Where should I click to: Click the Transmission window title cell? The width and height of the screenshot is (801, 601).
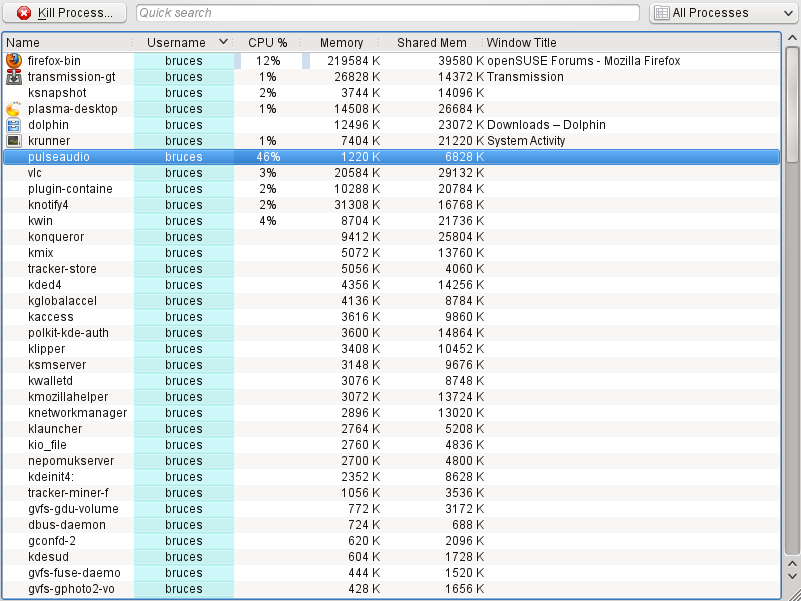point(525,77)
